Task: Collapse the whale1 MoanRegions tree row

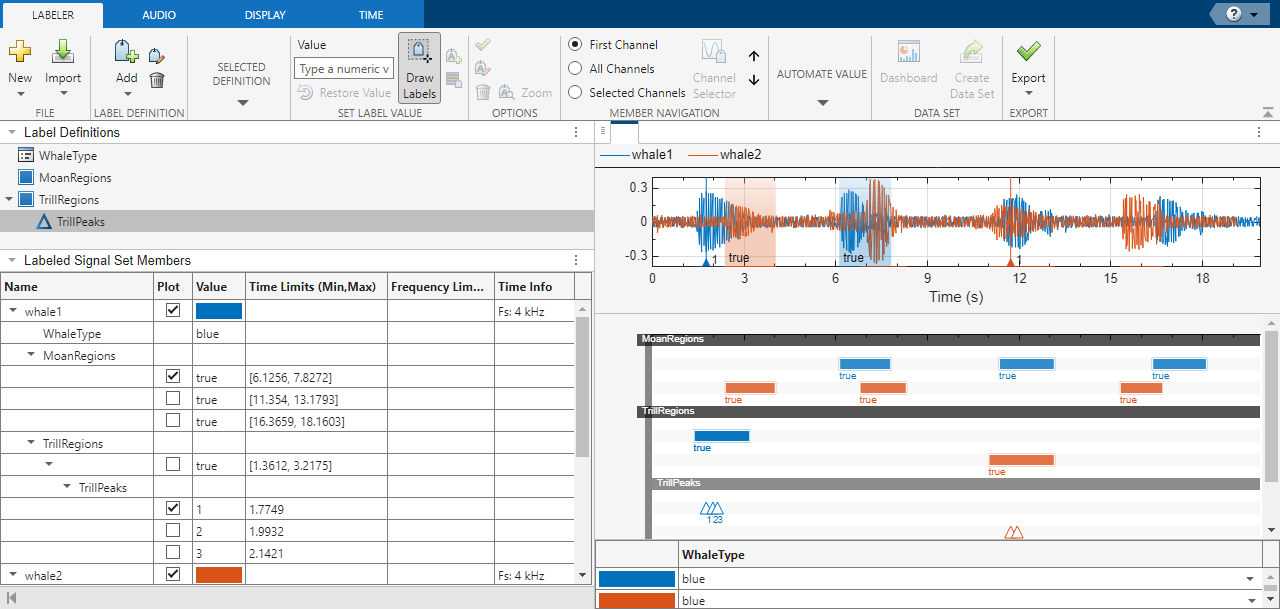Action: click(x=31, y=355)
